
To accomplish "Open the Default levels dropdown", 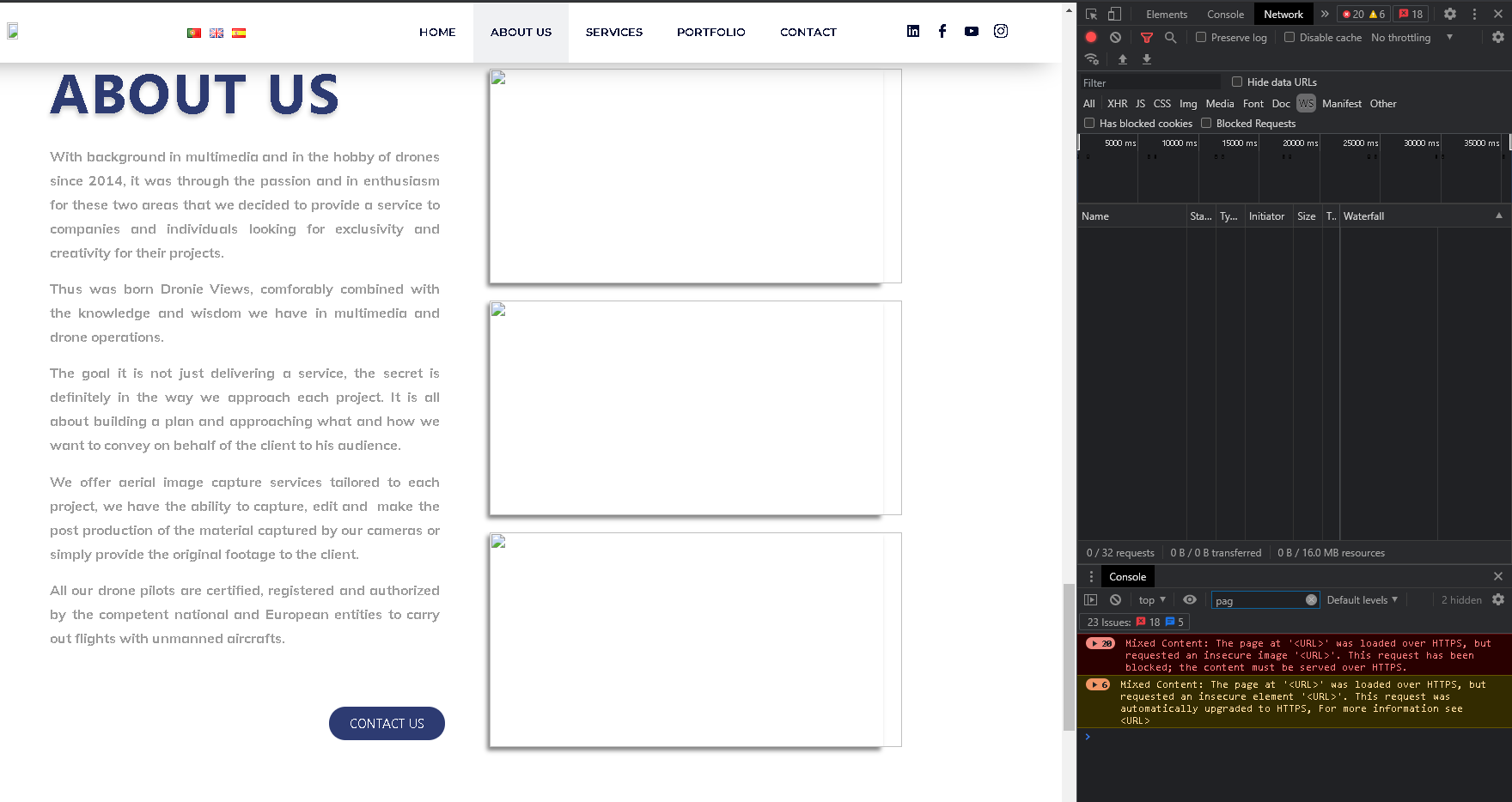I will tap(1362, 600).
